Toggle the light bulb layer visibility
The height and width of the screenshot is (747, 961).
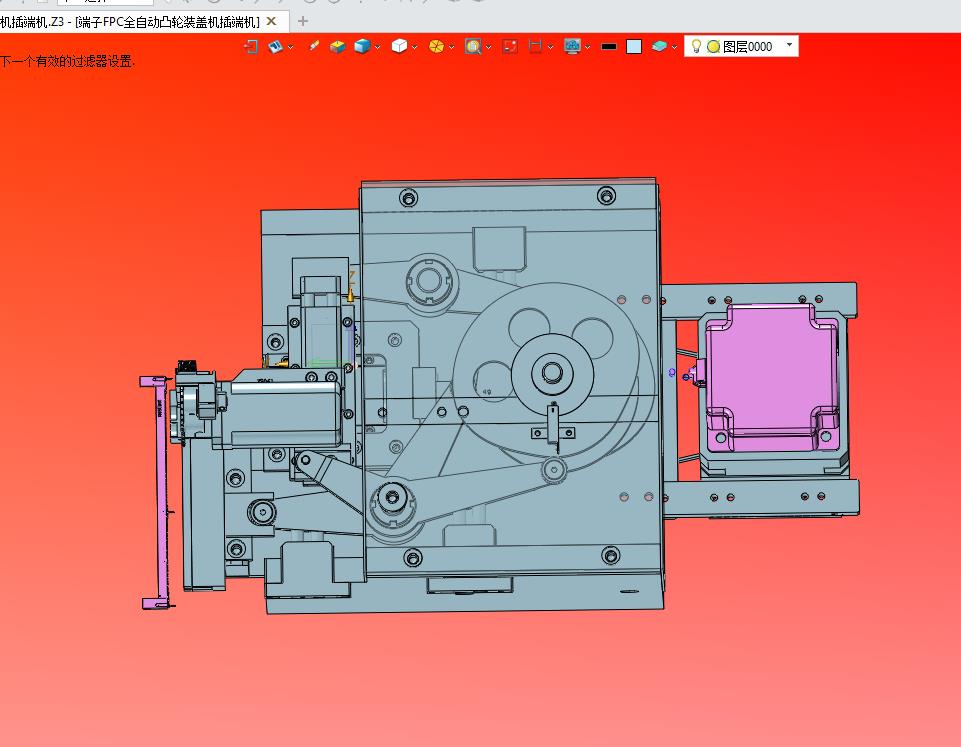pyautogui.click(x=696, y=46)
